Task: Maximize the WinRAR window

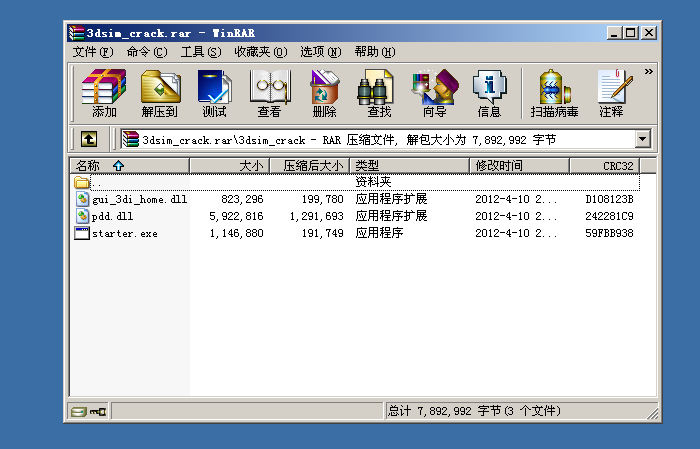Action: point(630,33)
